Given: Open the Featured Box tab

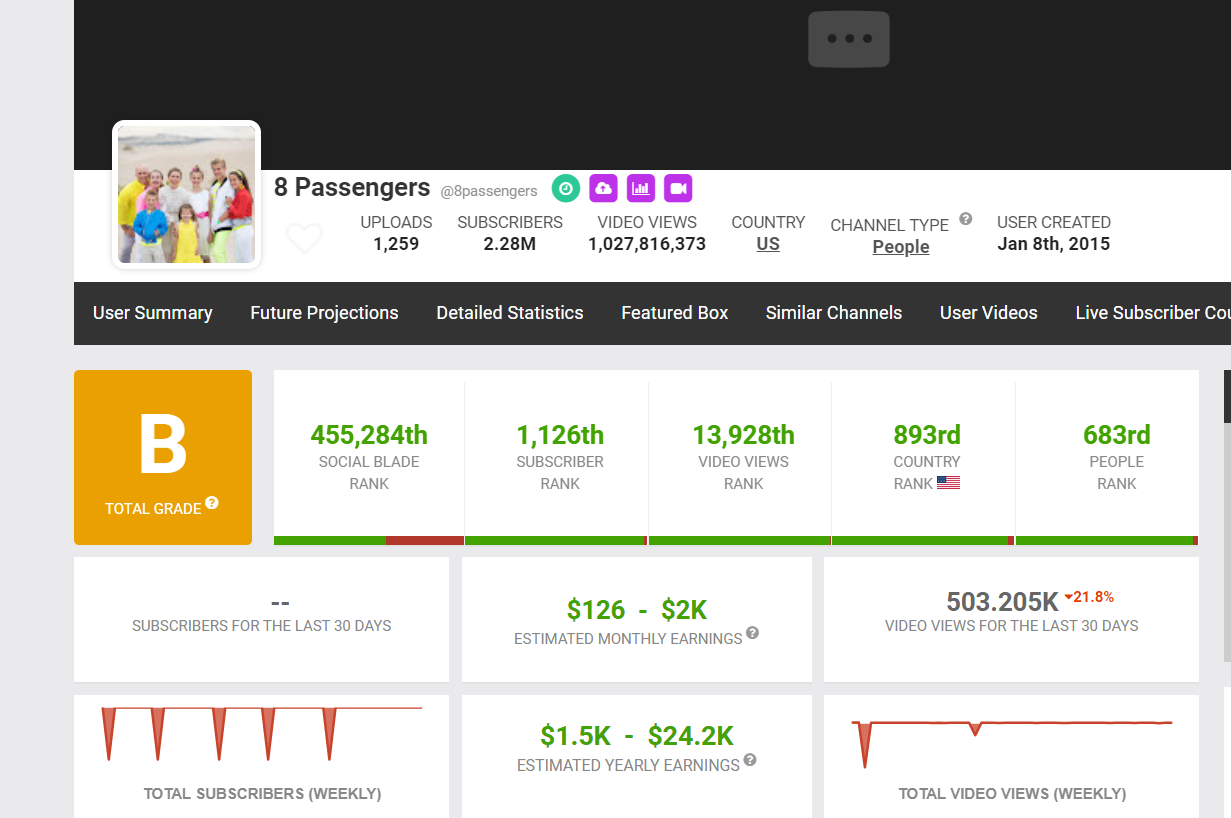Looking at the screenshot, I should [x=674, y=313].
